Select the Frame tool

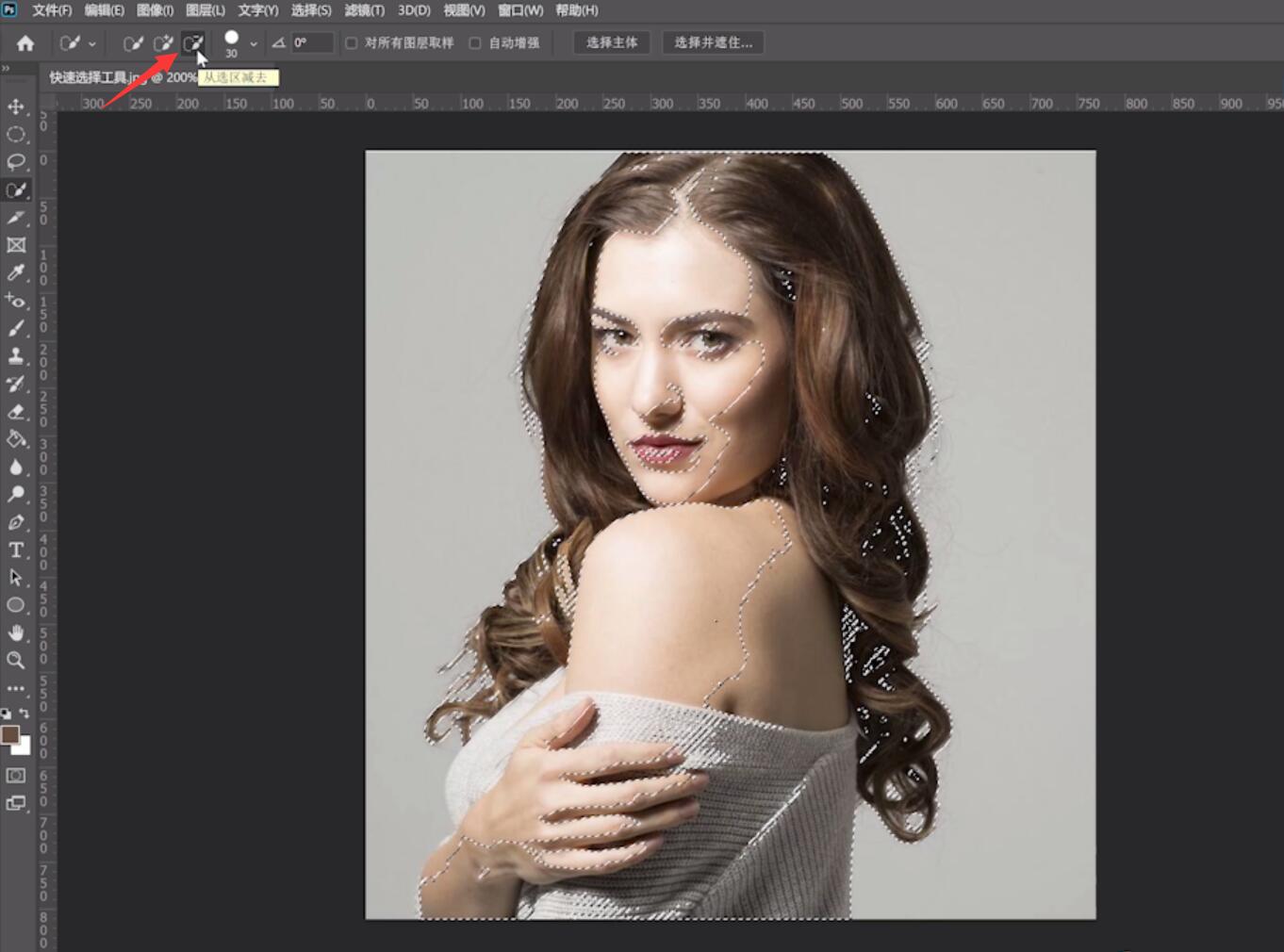pos(16,245)
